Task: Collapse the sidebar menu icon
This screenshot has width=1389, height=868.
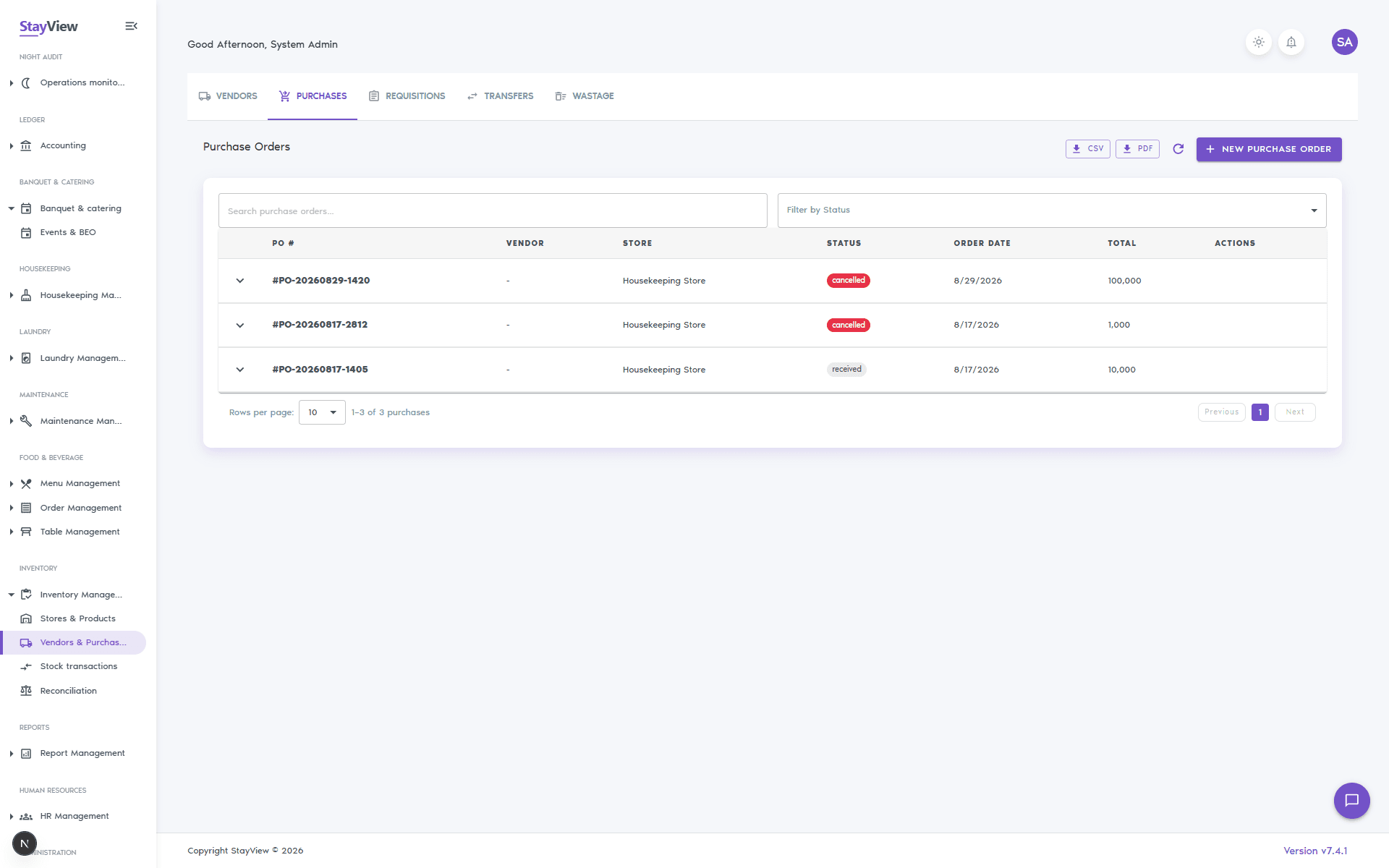Action: pyautogui.click(x=131, y=26)
